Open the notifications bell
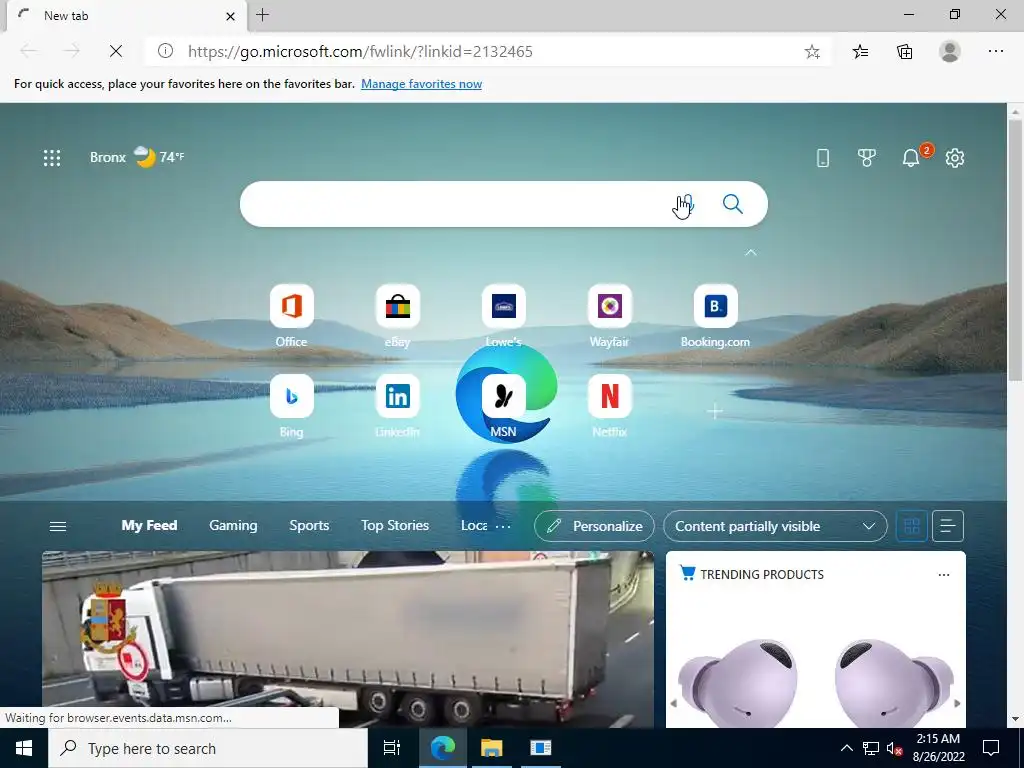 pos(910,158)
